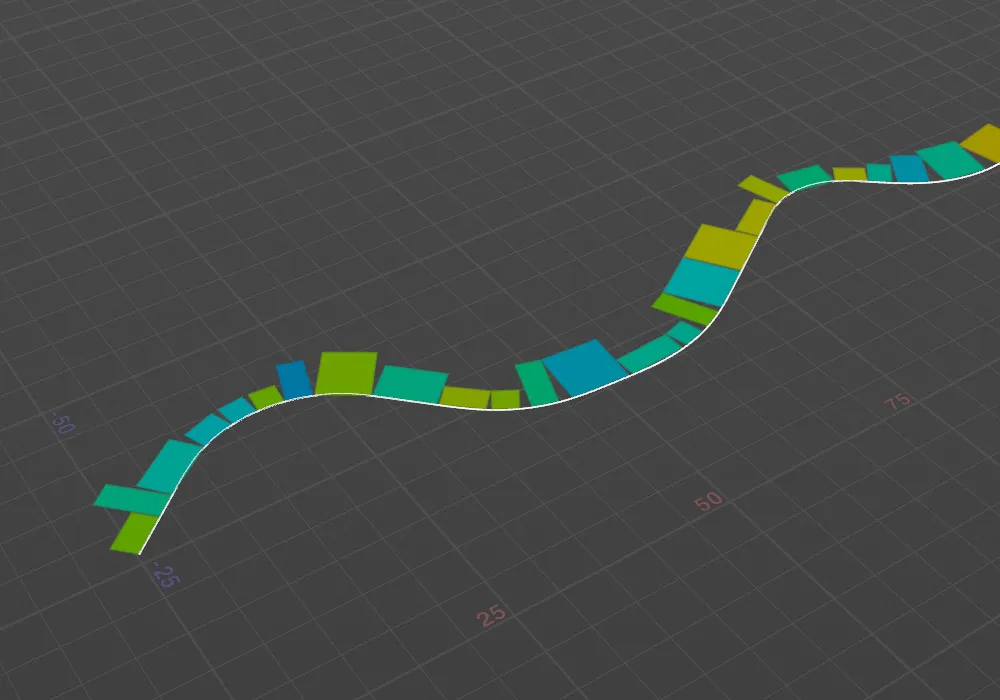Screen dimensions: 1000x700
Task: Click the -50 axis label
Action: click(62, 423)
